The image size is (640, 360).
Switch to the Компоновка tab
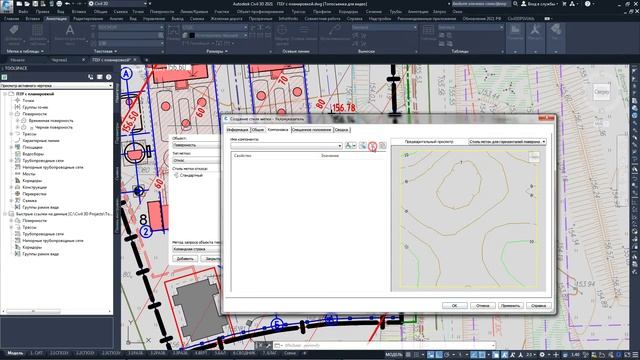278,129
